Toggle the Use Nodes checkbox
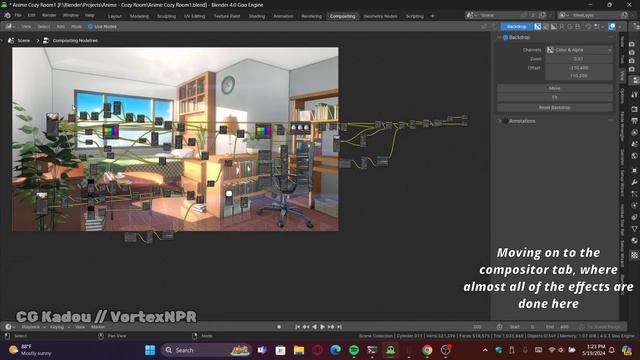The width and height of the screenshot is (640, 360). click(91, 27)
